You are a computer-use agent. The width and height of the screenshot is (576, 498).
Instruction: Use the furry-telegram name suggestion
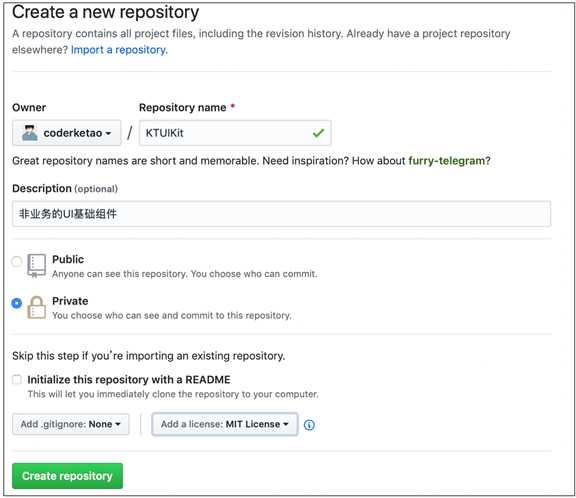[447, 161]
